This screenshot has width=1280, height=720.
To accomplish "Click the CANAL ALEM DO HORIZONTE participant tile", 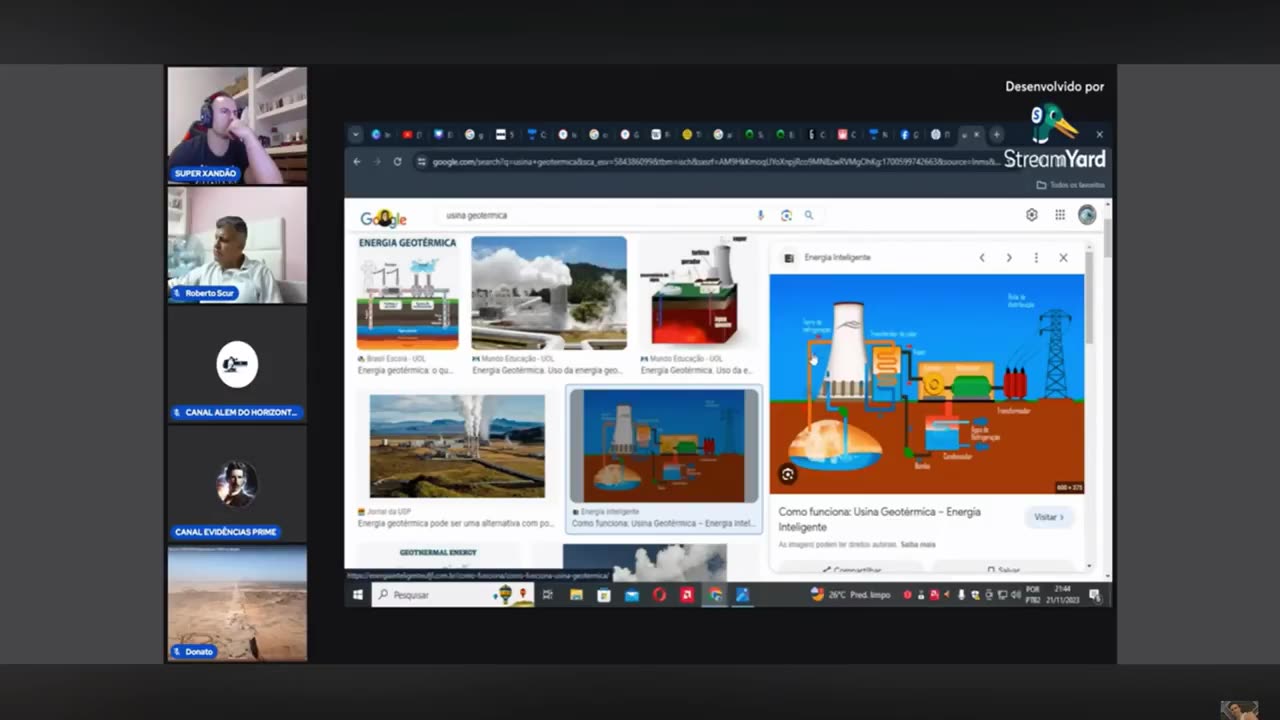I will [x=237, y=364].
